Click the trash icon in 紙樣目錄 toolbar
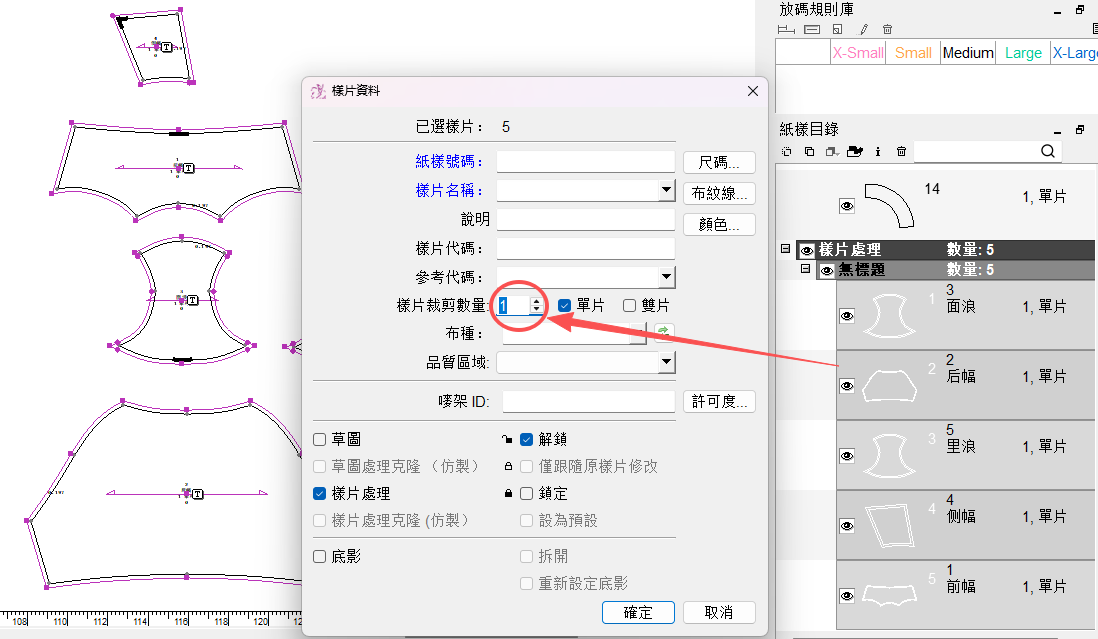 coord(901,151)
